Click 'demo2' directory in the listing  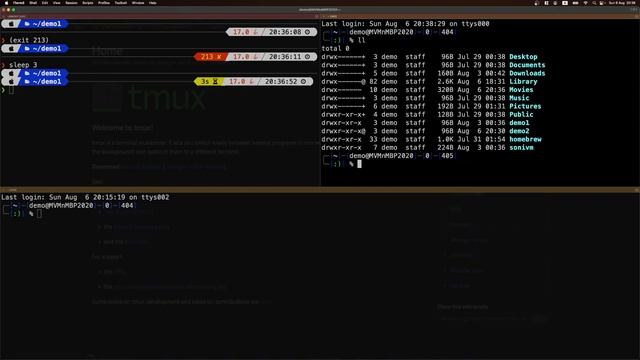tap(519, 131)
